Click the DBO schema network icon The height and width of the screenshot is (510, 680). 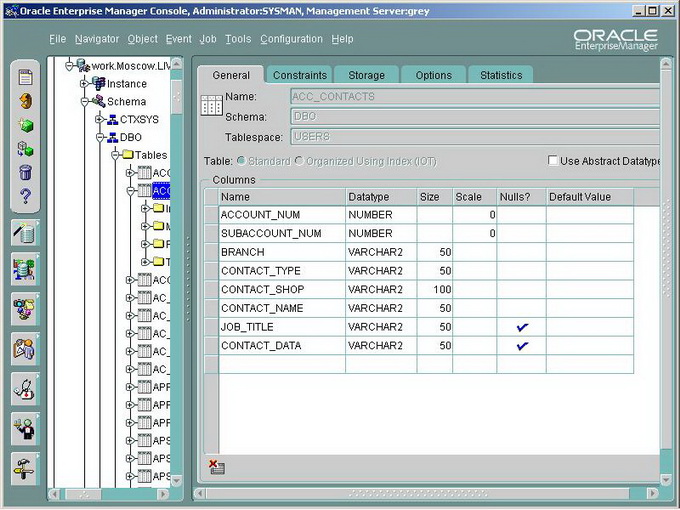pos(112,137)
